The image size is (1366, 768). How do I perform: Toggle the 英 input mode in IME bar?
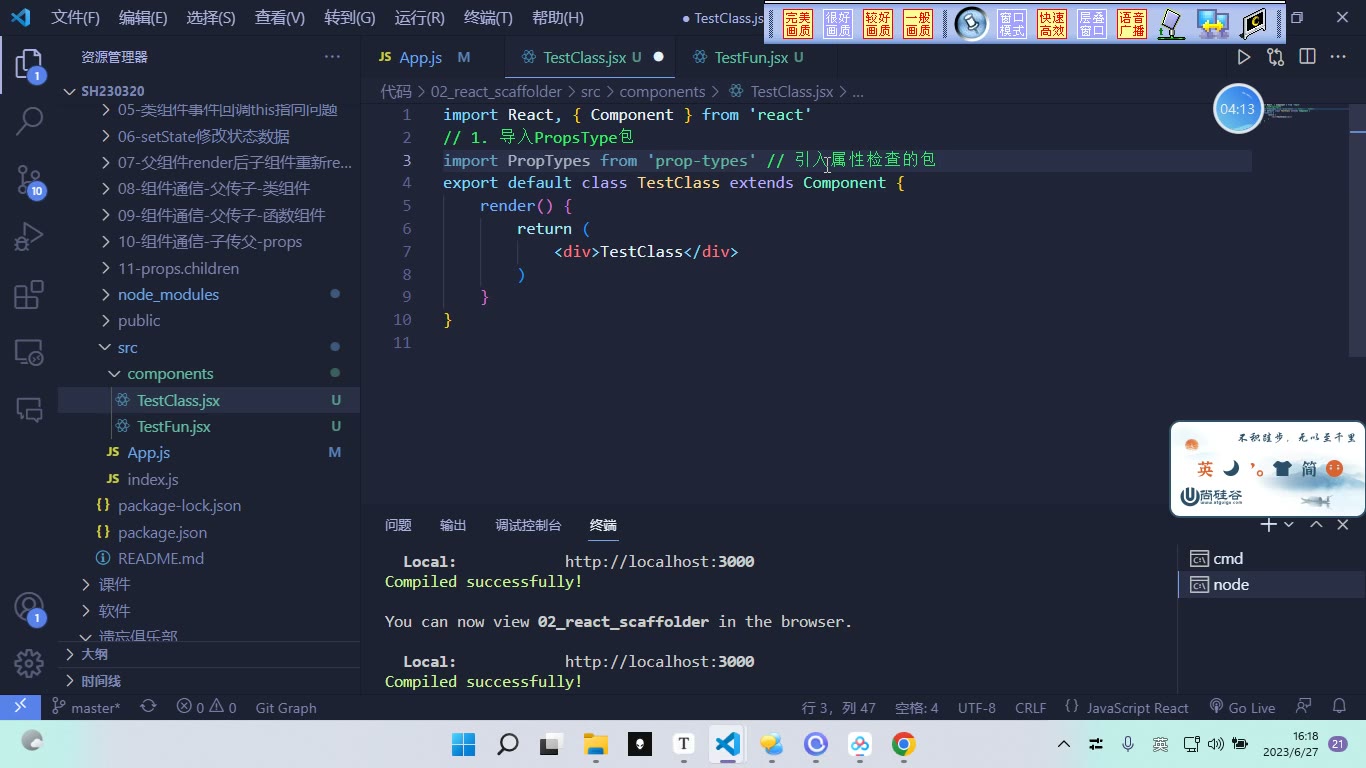pos(1205,469)
